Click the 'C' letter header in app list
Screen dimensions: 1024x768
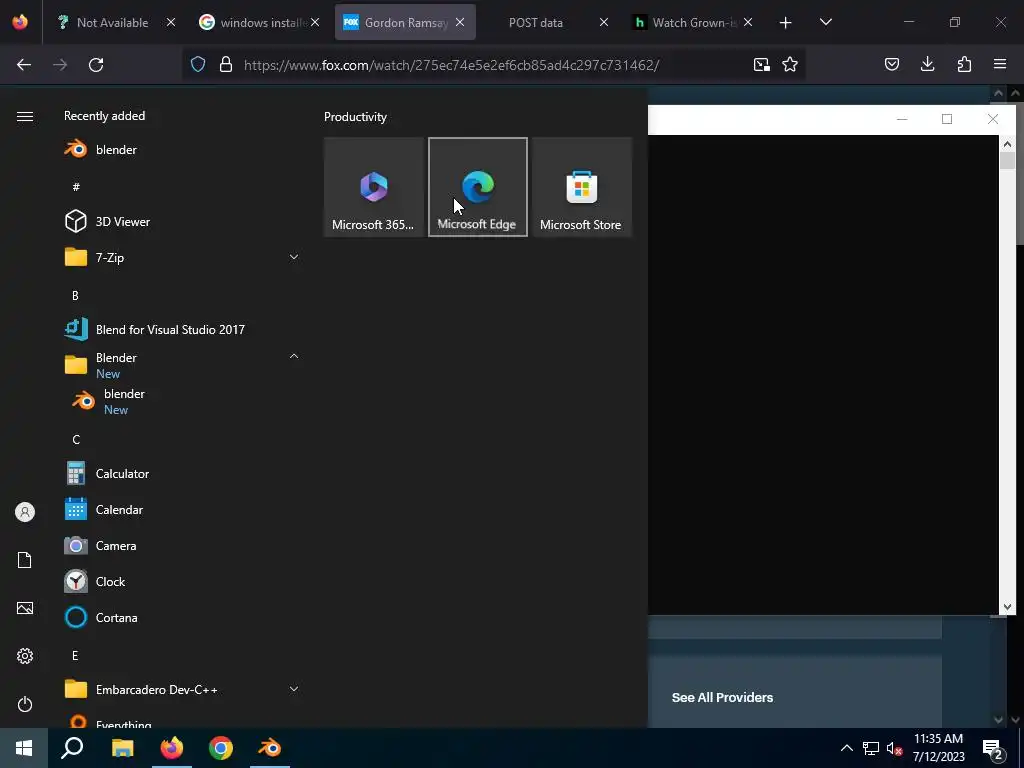pos(76,440)
